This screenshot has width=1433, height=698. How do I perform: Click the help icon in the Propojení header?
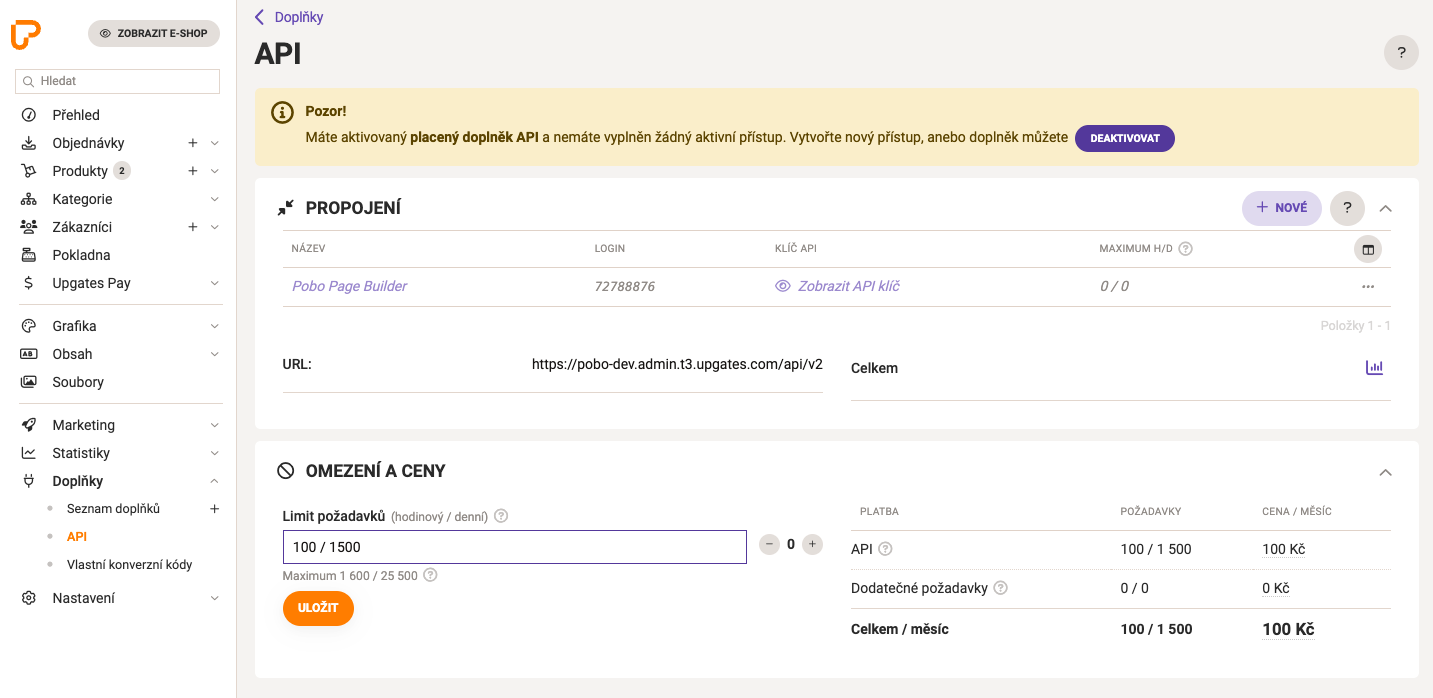pyautogui.click(x=1347, y=208)
